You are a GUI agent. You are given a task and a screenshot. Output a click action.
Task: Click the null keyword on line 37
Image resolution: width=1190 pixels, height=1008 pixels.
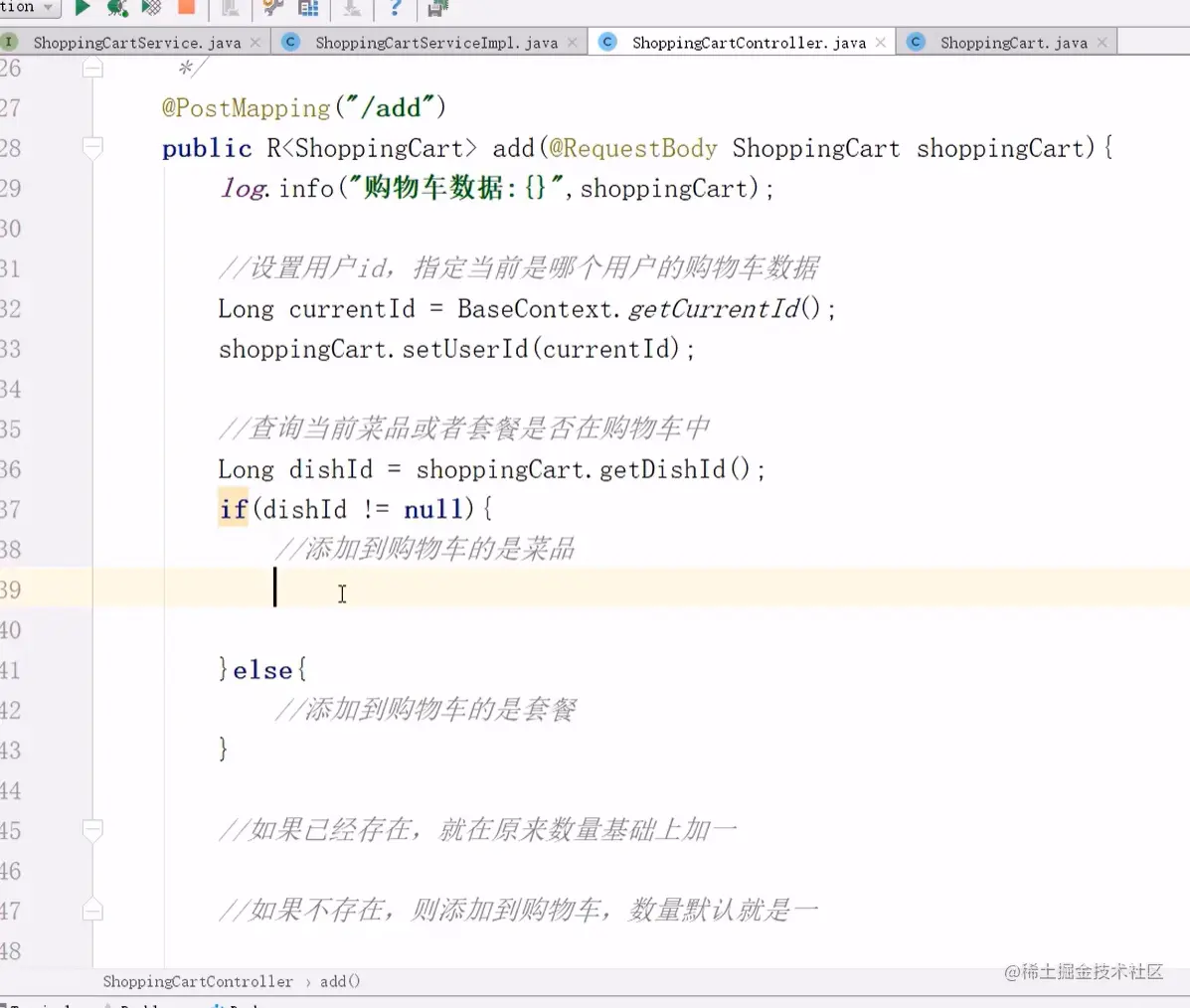[x=432, y=509]
